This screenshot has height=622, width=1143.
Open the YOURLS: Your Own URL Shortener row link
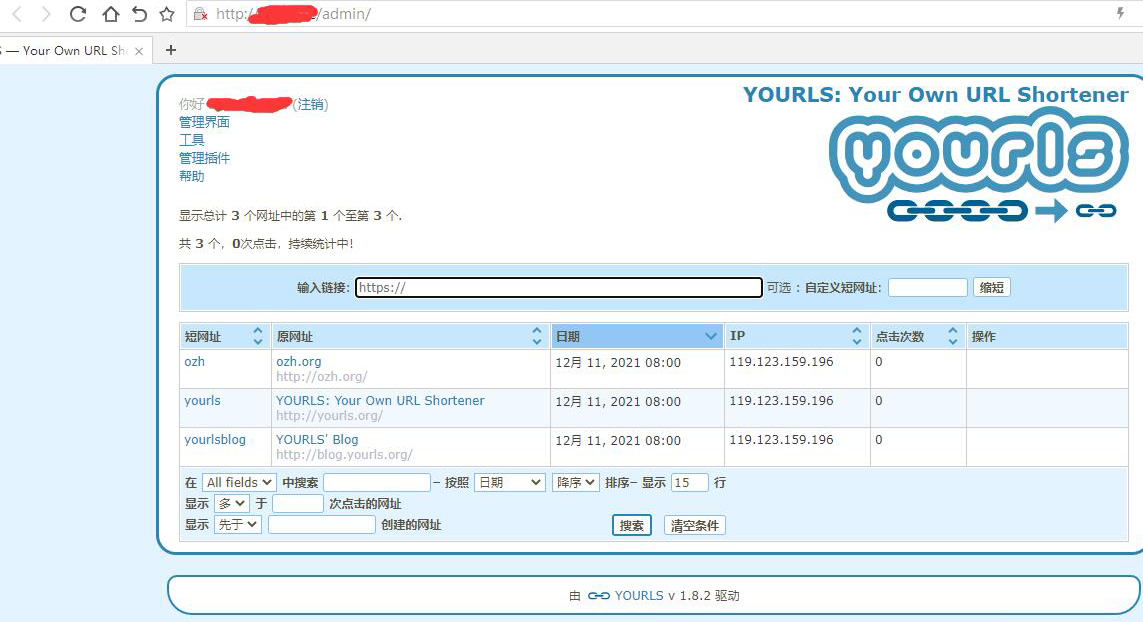click(x=380, y=400)
